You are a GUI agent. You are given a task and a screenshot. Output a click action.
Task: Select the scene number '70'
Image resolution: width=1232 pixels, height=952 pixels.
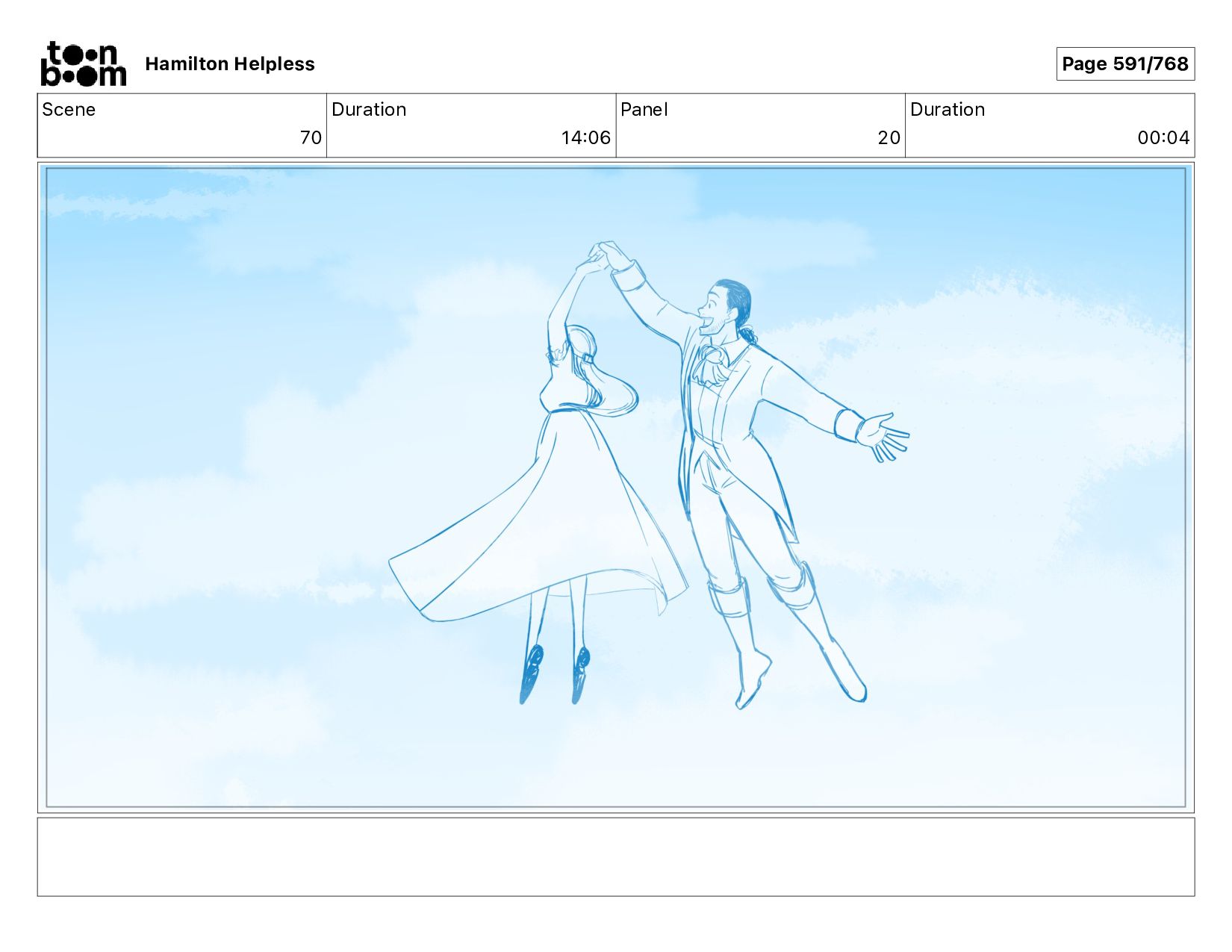click(x=311, y=137)
